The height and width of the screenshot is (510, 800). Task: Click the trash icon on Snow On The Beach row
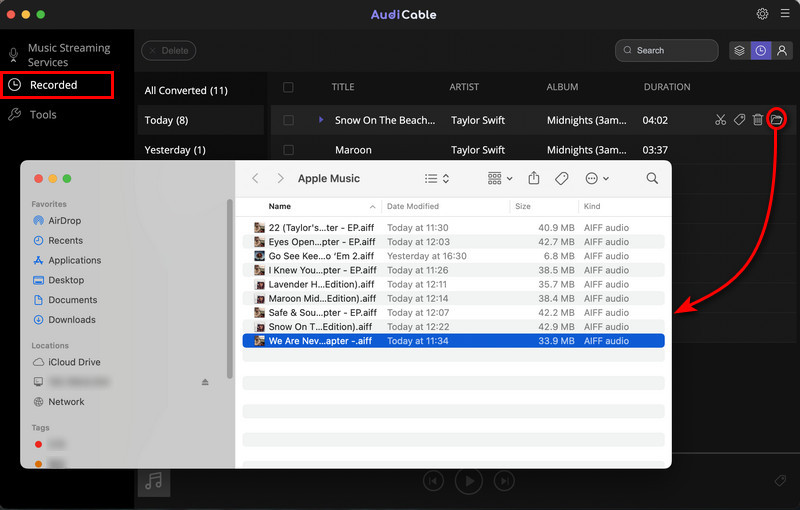click(x=758, y=120)
